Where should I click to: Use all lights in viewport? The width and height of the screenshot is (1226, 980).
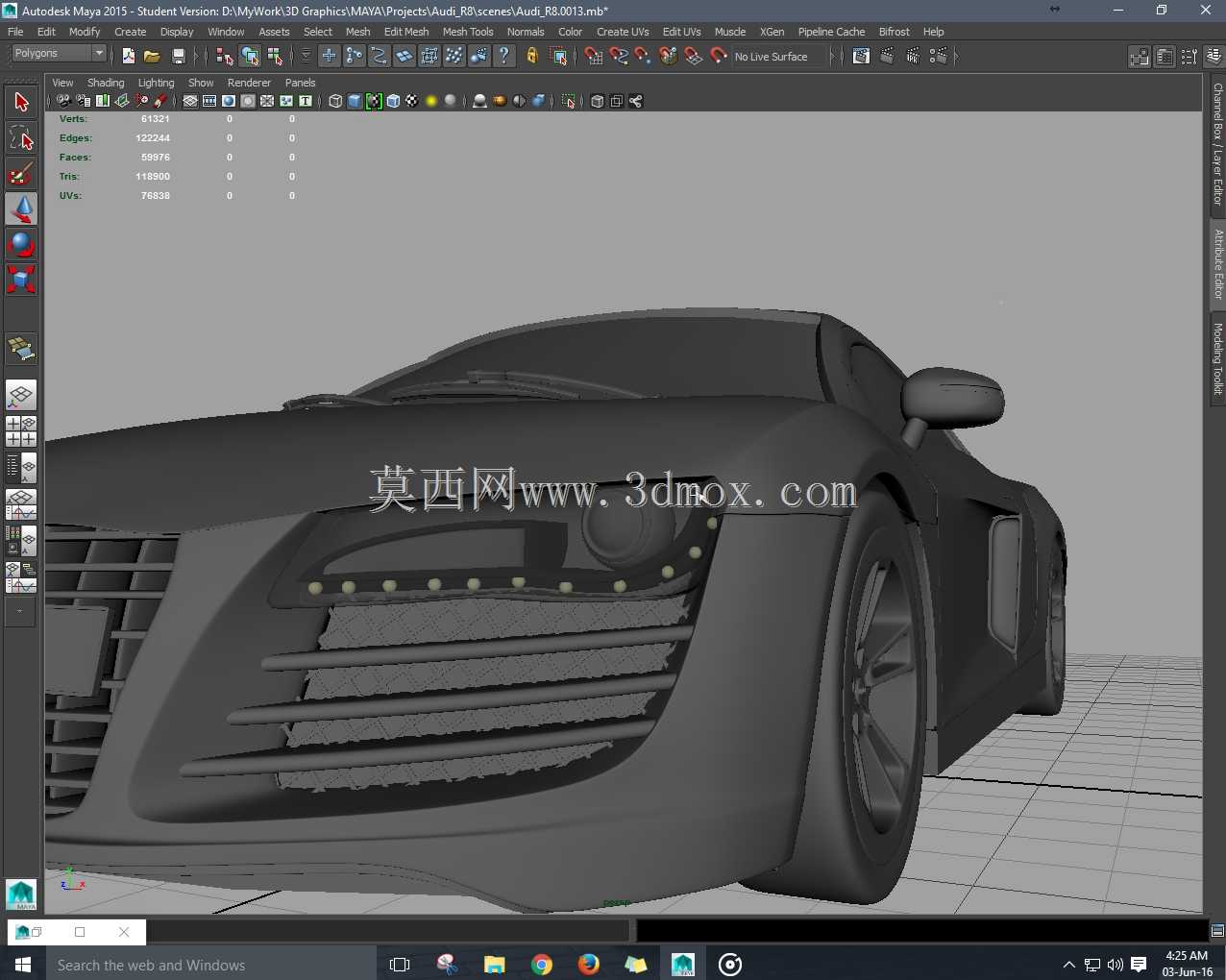coord(431,101)
